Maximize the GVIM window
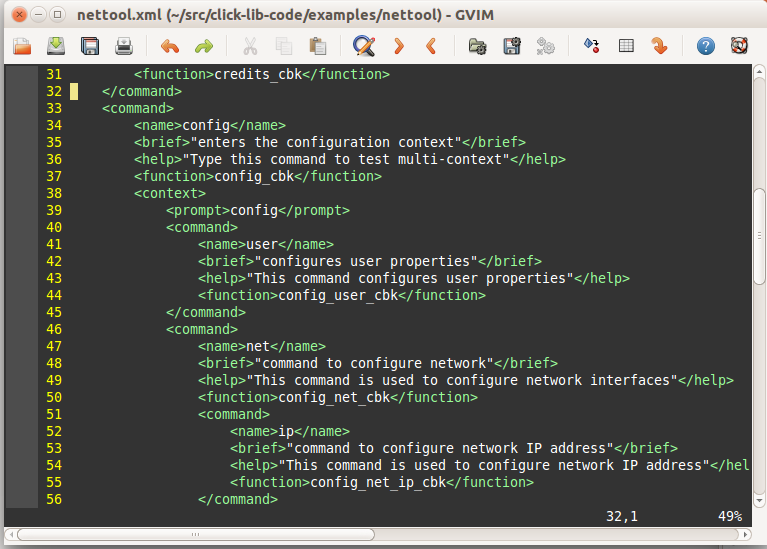 click(x=57, y=15)
